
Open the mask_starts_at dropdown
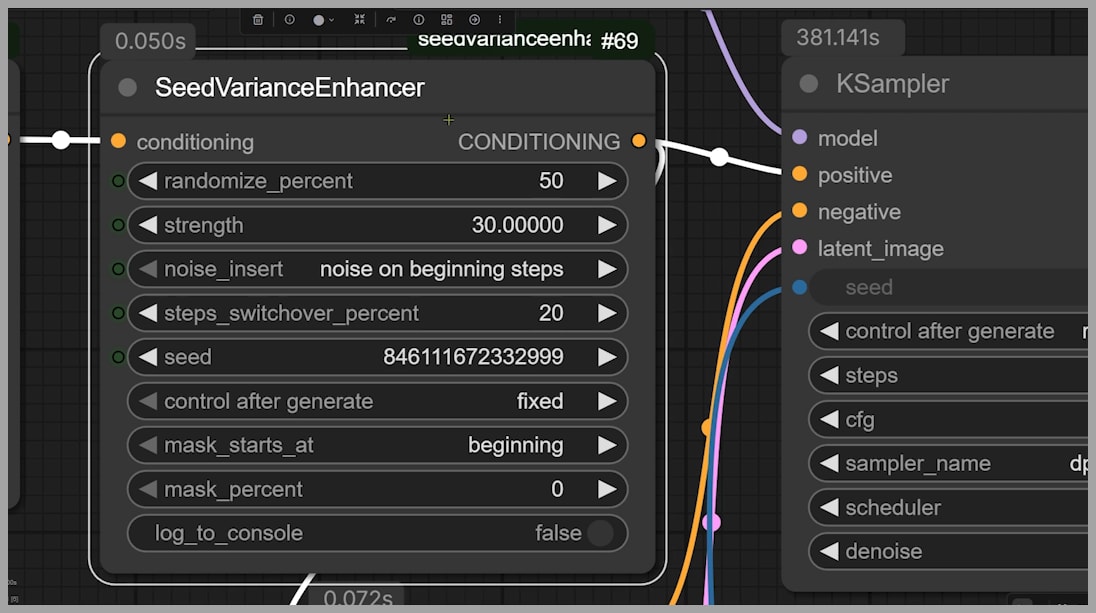378,445
